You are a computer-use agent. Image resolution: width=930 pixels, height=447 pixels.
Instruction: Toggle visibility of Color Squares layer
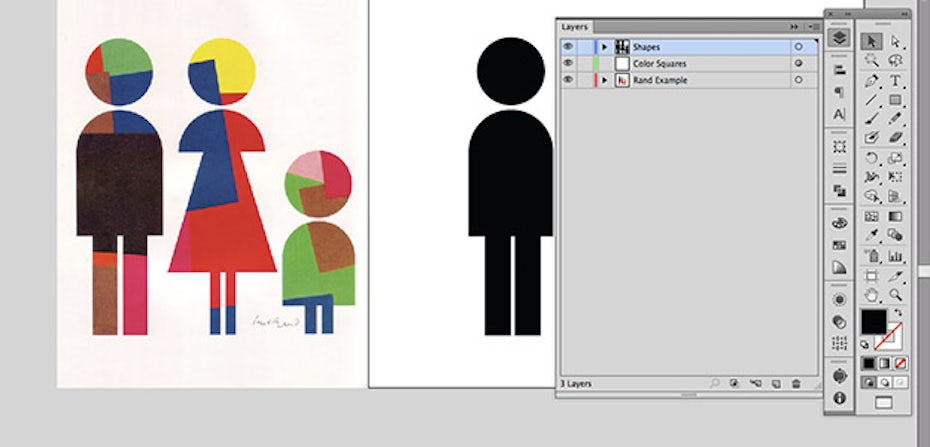[568, 63]
